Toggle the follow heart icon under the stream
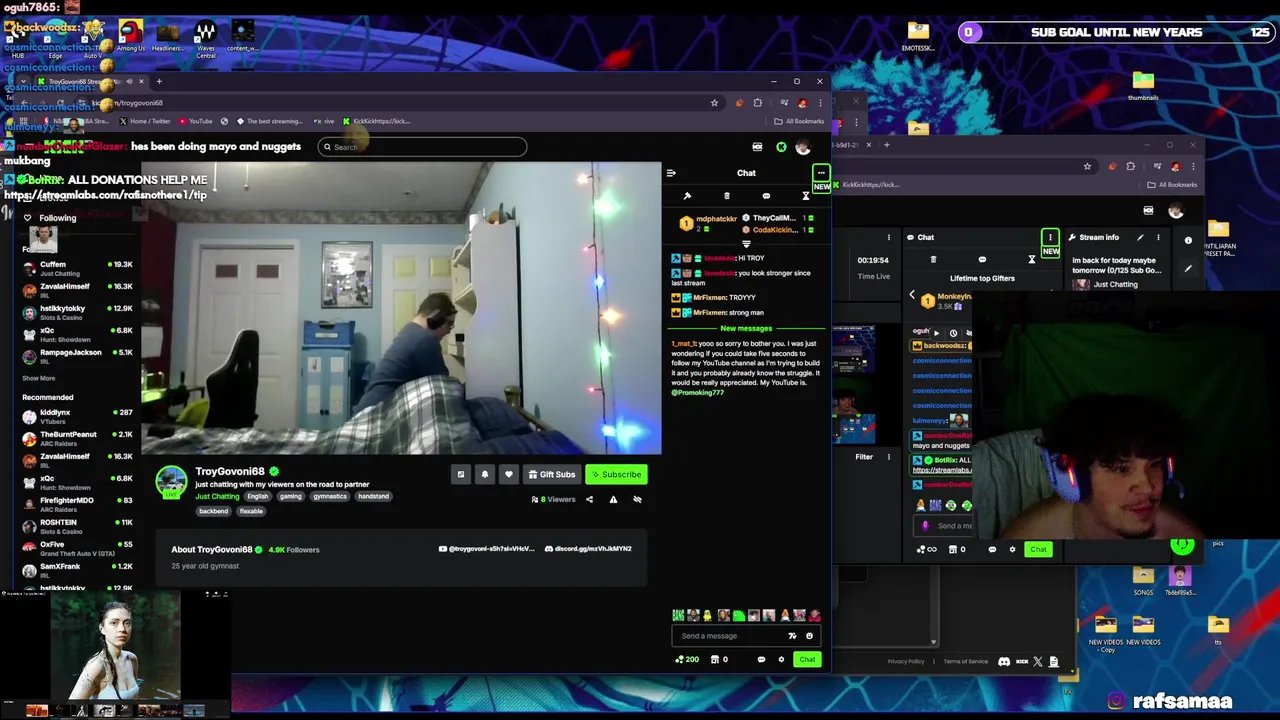Viewport: 1280px width, 720px height. tap(508, 475)
